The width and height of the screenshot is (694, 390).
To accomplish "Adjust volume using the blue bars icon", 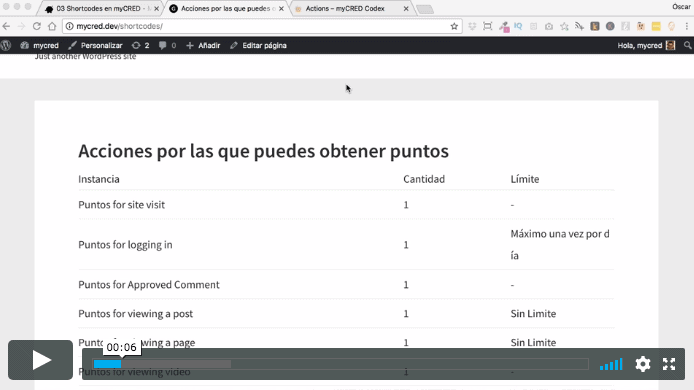I will (611, 364).
